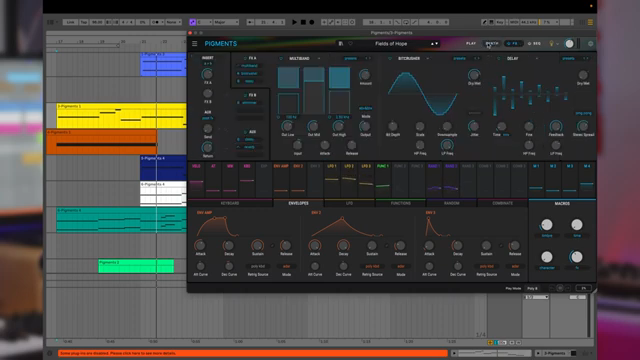The width and height of the screenshot is (640, 360).
Task: Toggle Bitcrusher effect power button
Action: pos(389,58)
